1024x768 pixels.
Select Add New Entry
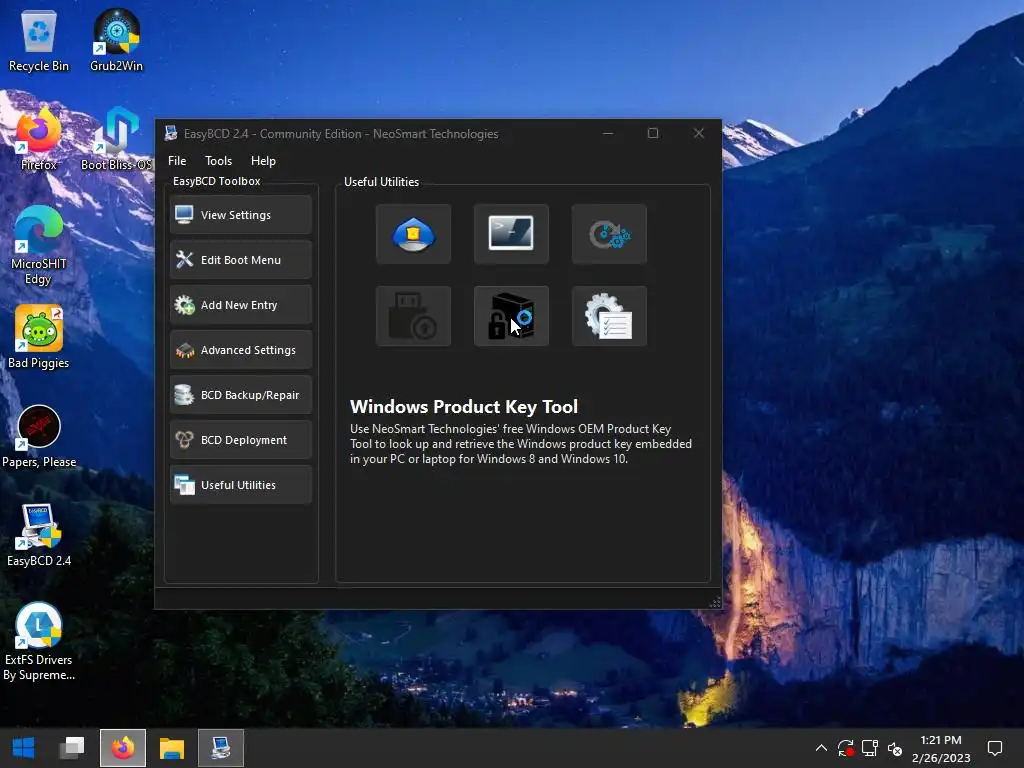[241, 305]
